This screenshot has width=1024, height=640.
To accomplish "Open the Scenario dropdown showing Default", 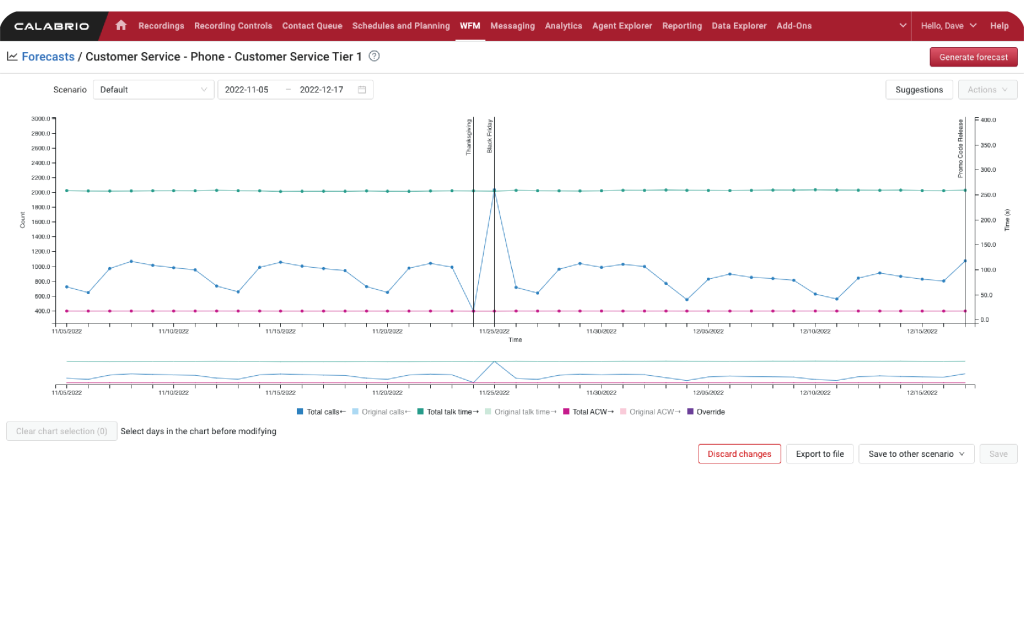I will [x=153, y=89].
